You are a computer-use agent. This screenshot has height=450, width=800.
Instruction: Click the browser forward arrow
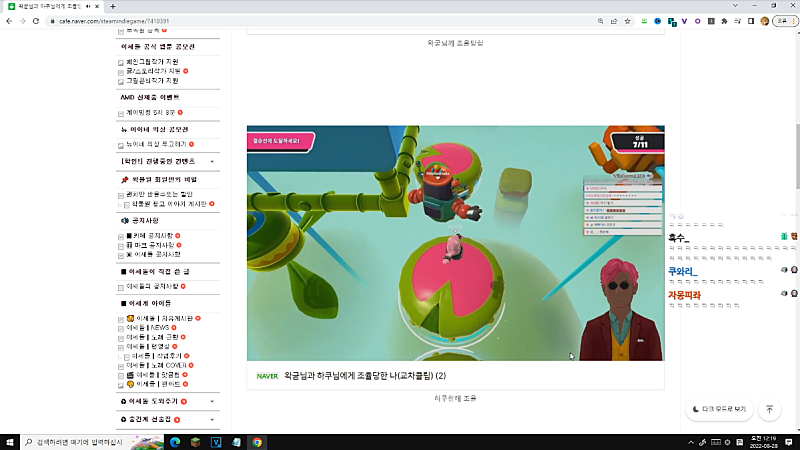[x=22, y=21]
